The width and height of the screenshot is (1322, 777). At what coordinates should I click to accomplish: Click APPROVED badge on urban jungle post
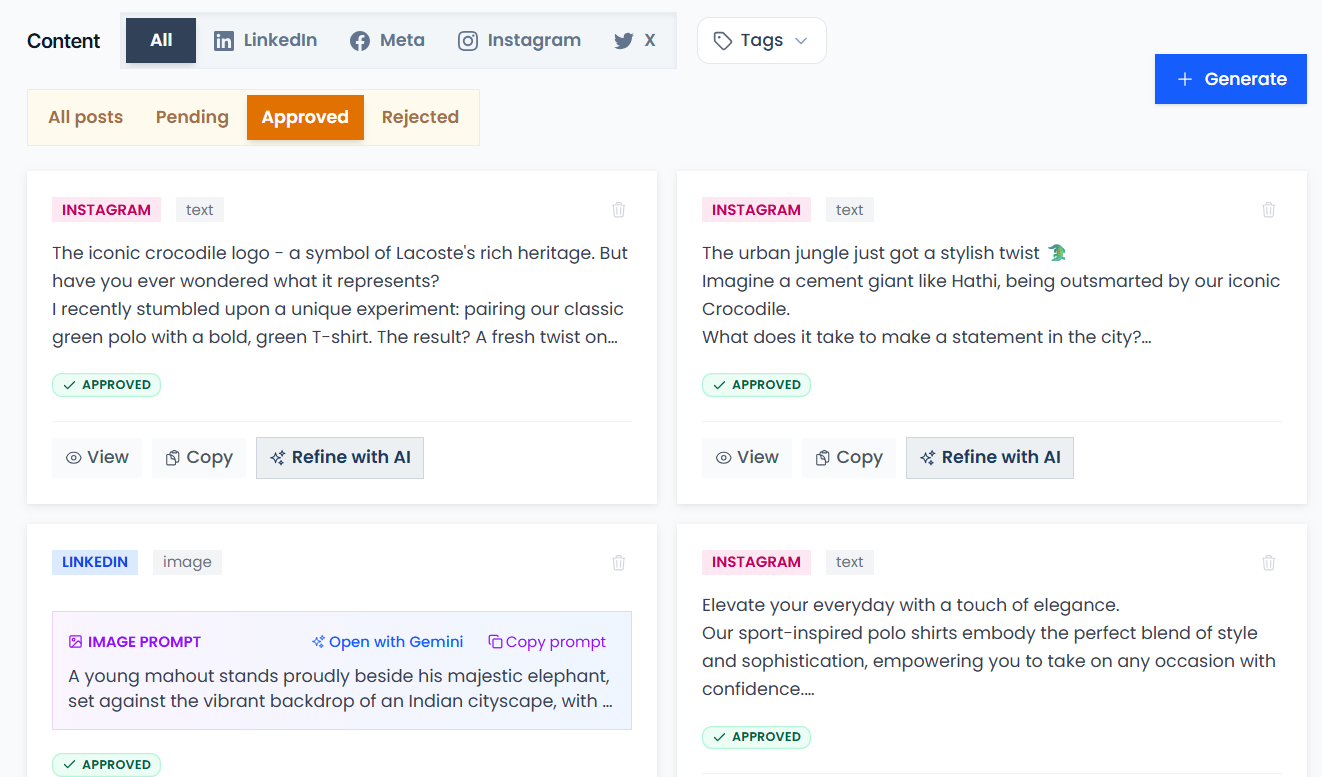pyautogui.click(x=756, y=385)
